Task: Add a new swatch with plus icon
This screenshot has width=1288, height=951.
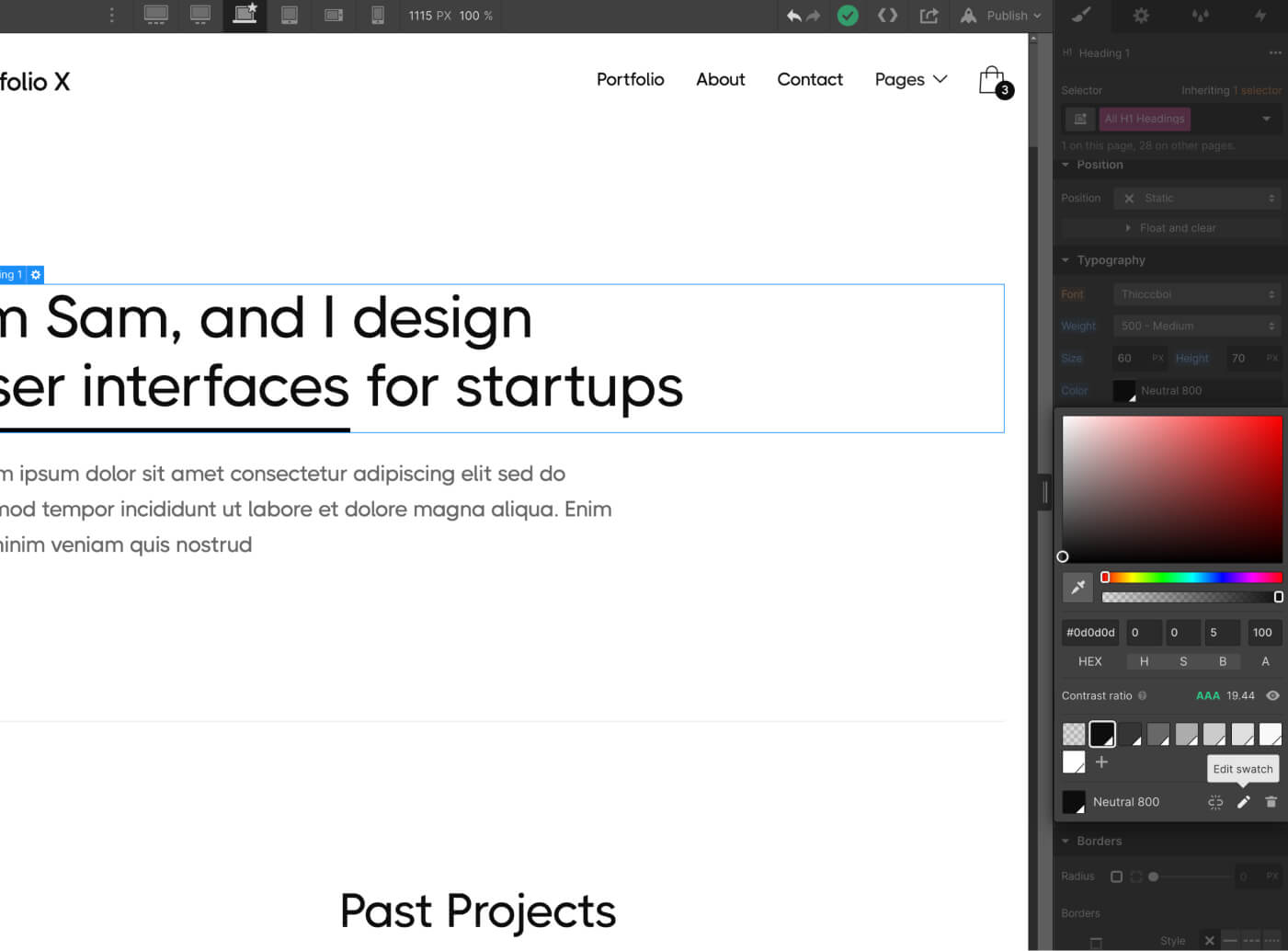Action: click(1101, 762)
